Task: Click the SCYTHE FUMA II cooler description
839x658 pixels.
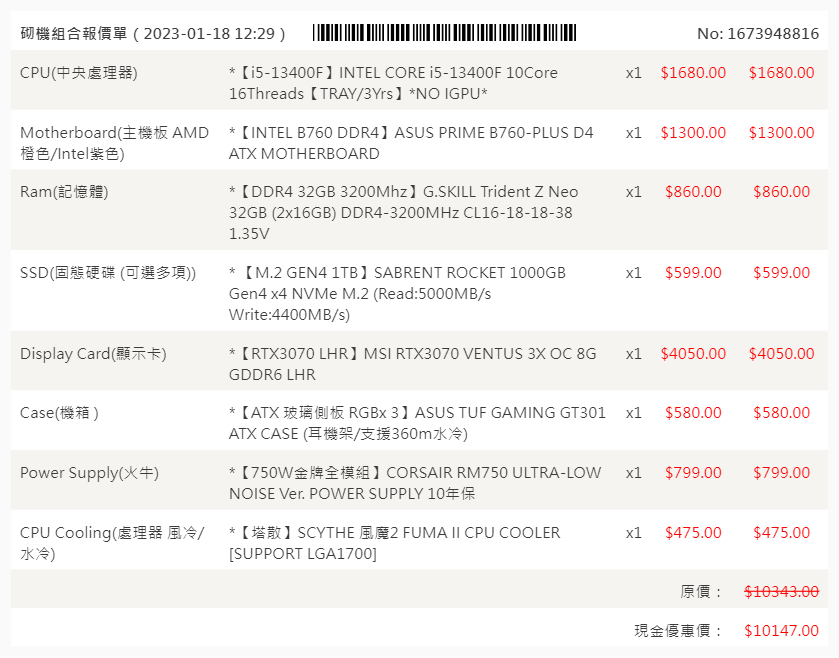Action: point(394,543)
